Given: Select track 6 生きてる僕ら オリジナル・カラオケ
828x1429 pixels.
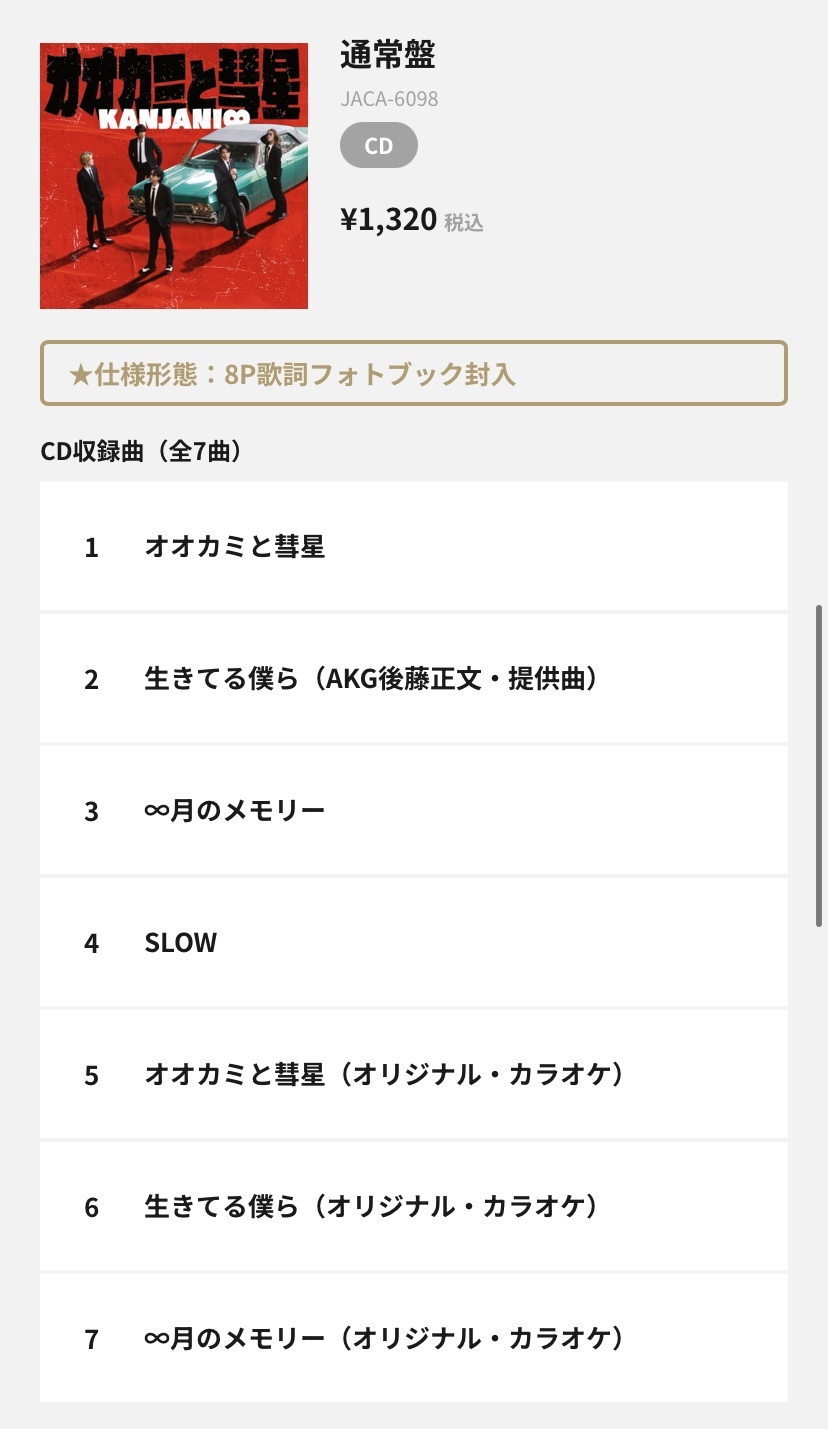Looking at the screenshot, I should (x=414, y=1206).
